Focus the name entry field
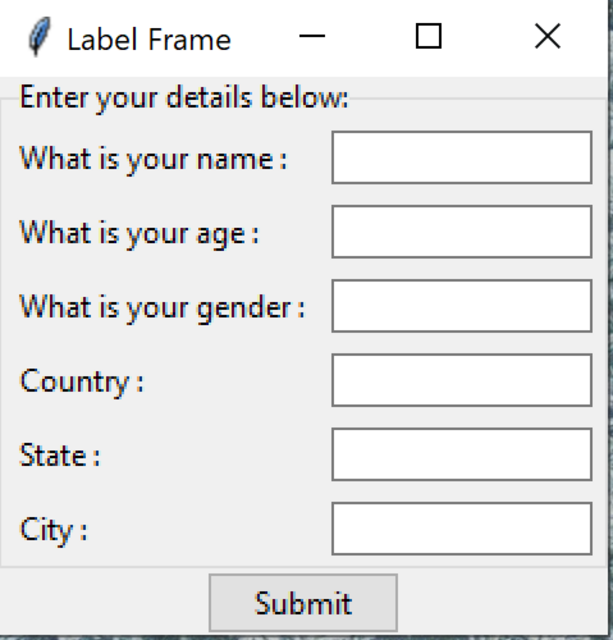Viewport: 613px width, 640px height. pyautogui.click(x=461, y=158)
